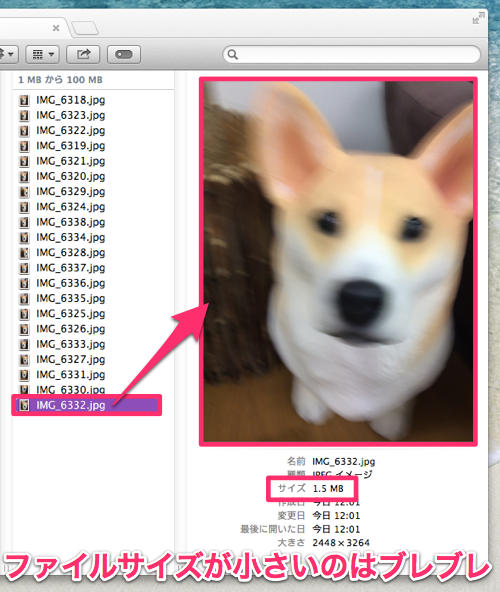Image resolution: width=500 pixels, height=592 pixels.
Task: Click the search magnifier icon
Action: 233,55
